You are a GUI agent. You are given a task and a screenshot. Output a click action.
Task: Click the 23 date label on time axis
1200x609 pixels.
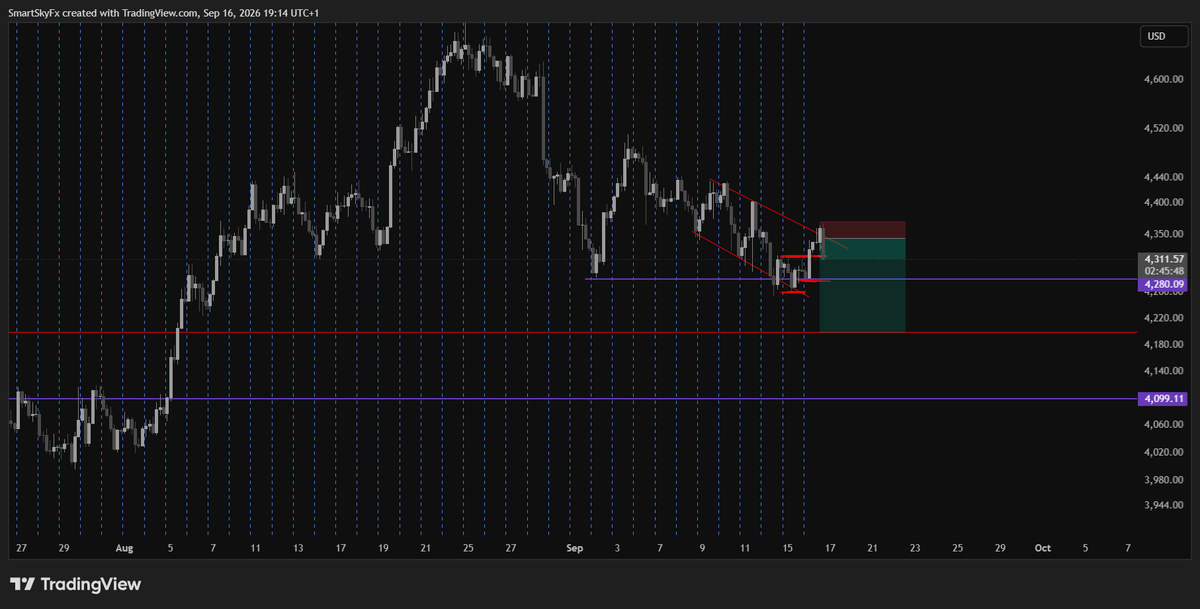pyautogui.click(x=915, y=549)
